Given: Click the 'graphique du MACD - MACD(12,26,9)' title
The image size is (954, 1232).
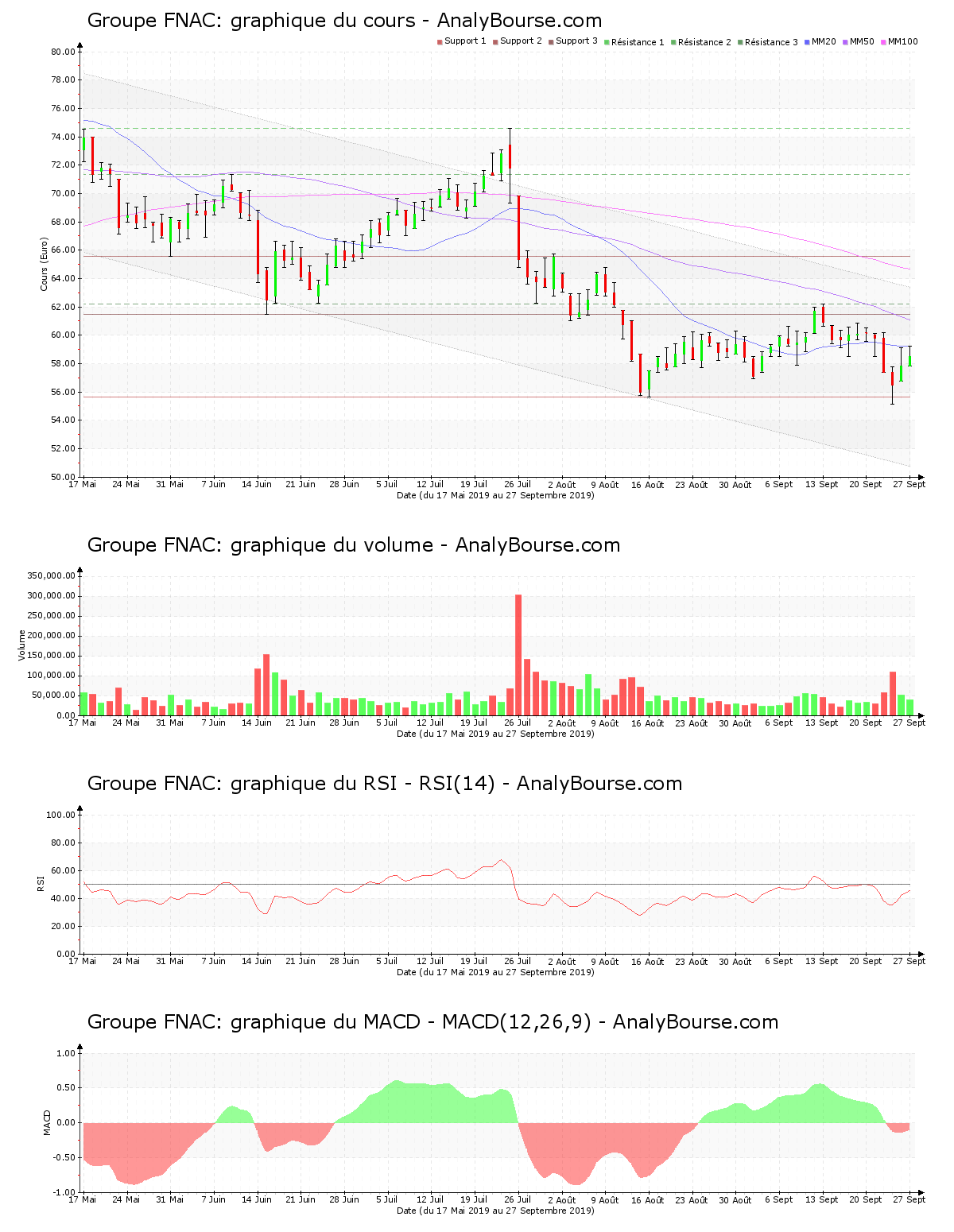Looking at the screenshot, I should 432,1022.
